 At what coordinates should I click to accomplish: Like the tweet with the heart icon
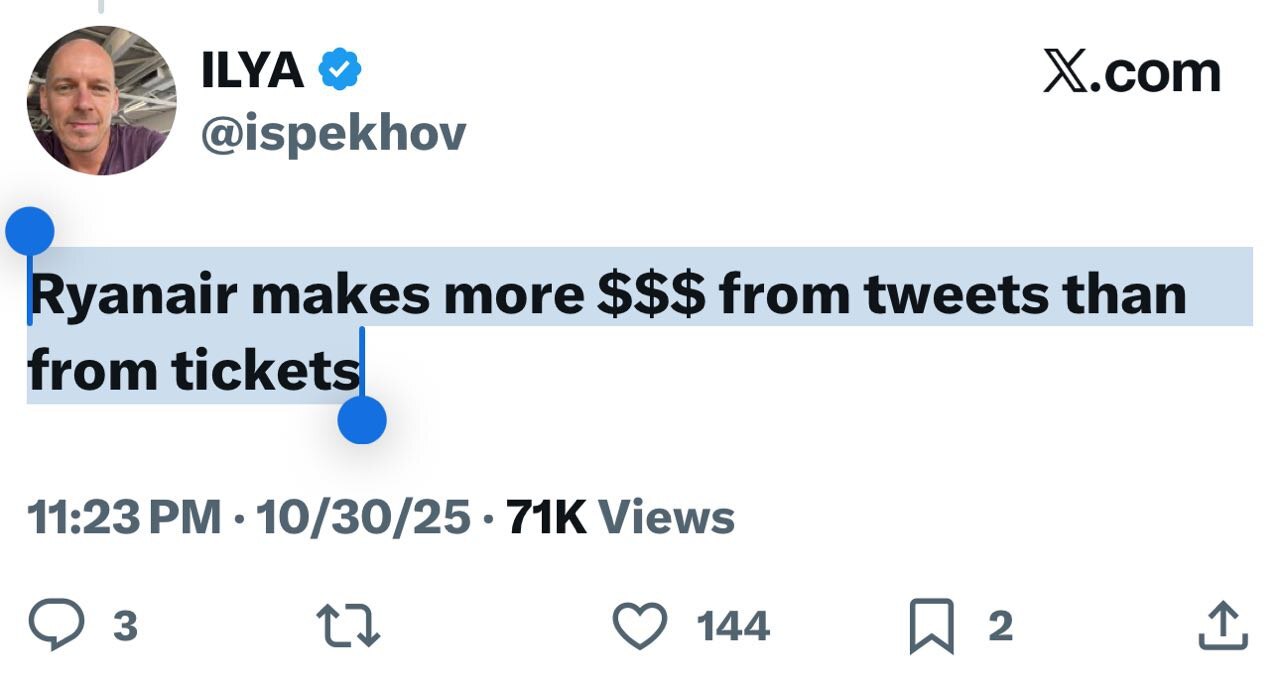click(639, 626)
